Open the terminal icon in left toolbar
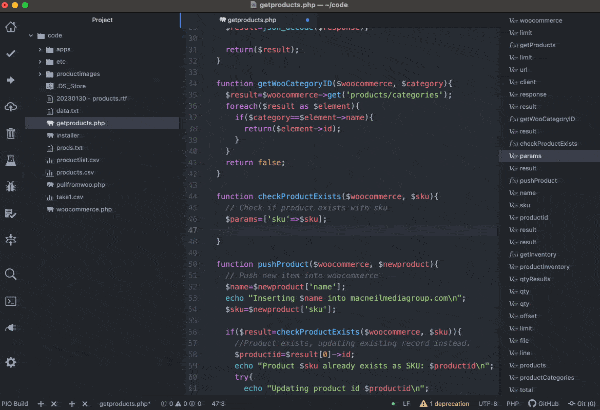Image resolution: width=600 pixels, height=410 pixels. (11, 301)
